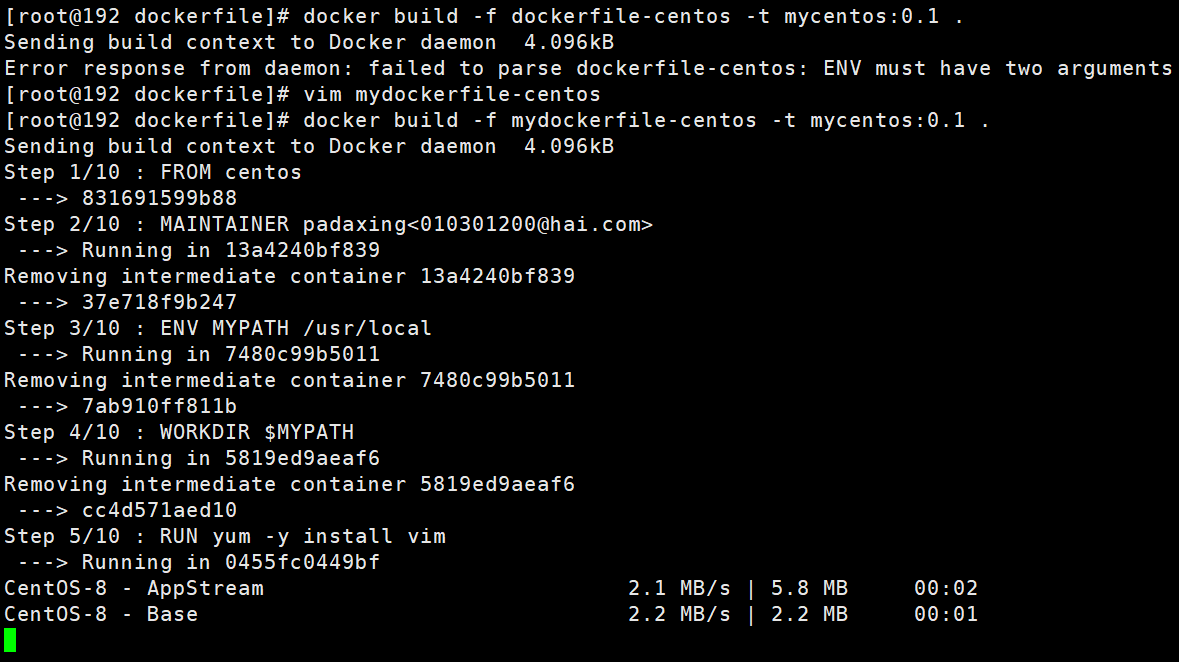The height and width of the screenshot is (662, 1179).
Task: Click Step 3/10 ENV MYPATH /usr/local
Action: [218, 329]
